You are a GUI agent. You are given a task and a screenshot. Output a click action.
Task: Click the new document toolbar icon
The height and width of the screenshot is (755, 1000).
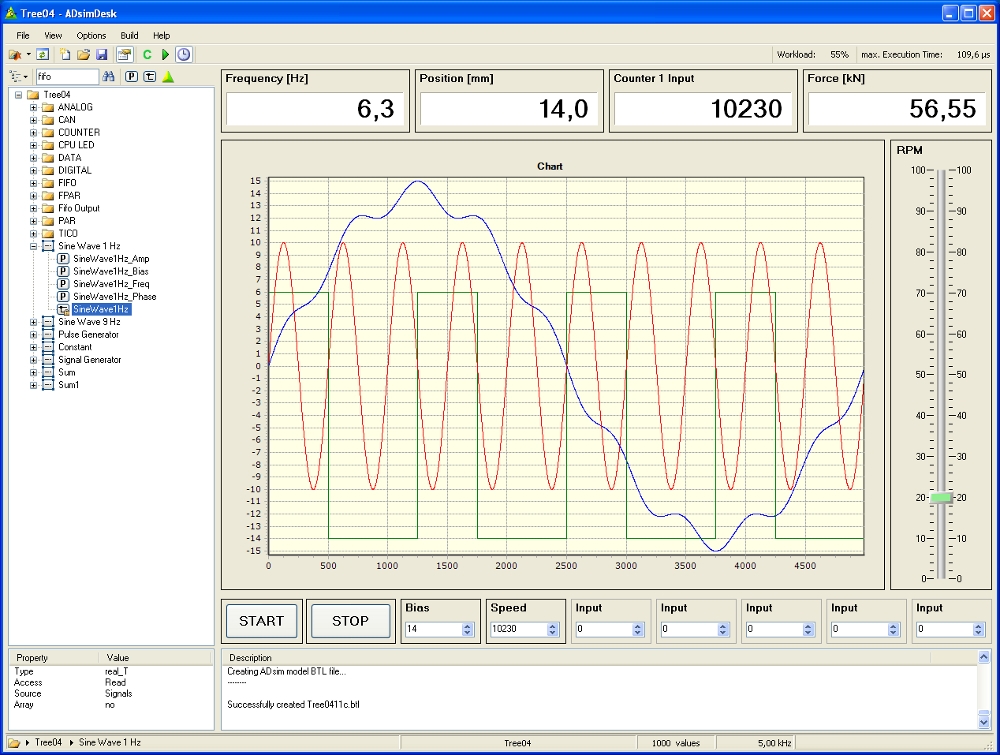(66, 54)
